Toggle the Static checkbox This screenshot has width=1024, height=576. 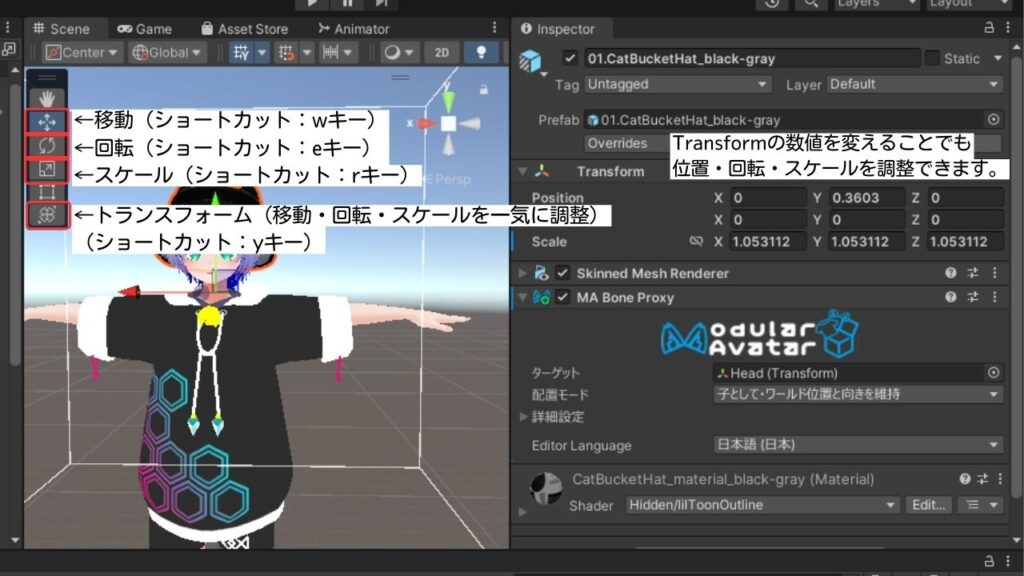pyautogui.click(x=932, y=58)
